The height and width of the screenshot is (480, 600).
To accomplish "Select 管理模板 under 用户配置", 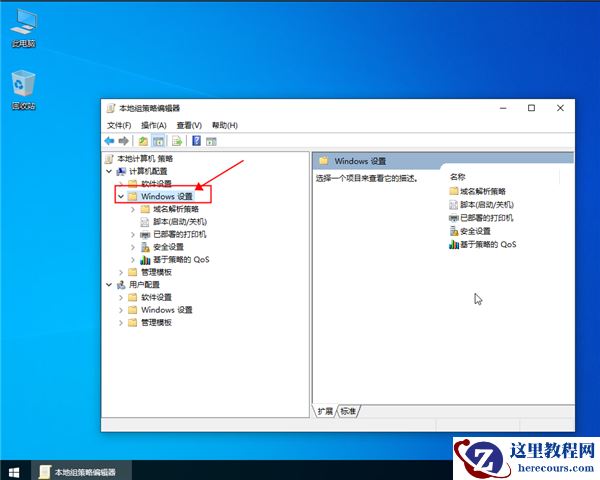I will (x=157, y=323).
